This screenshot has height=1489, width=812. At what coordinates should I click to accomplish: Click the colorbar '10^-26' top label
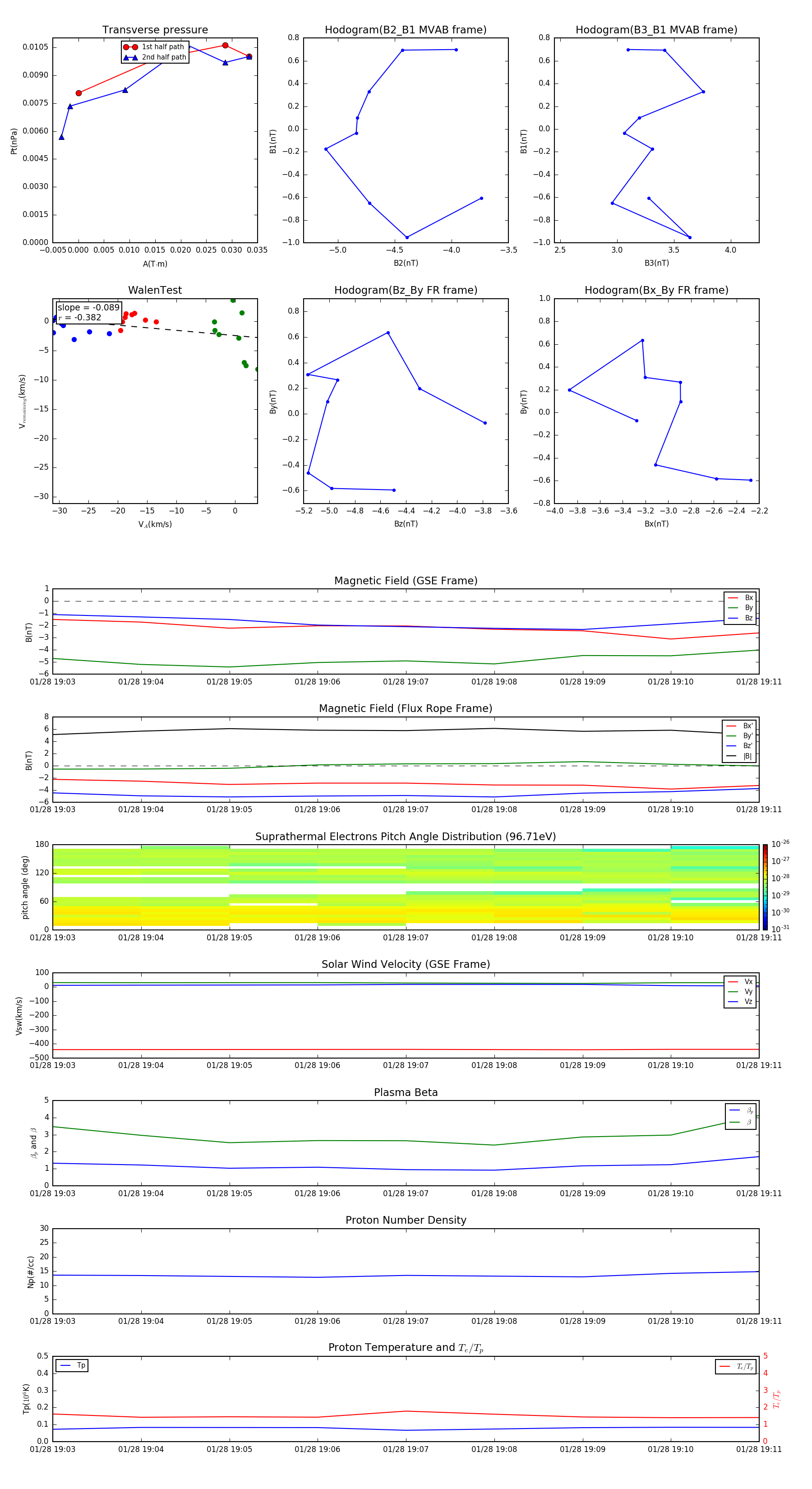780,844
